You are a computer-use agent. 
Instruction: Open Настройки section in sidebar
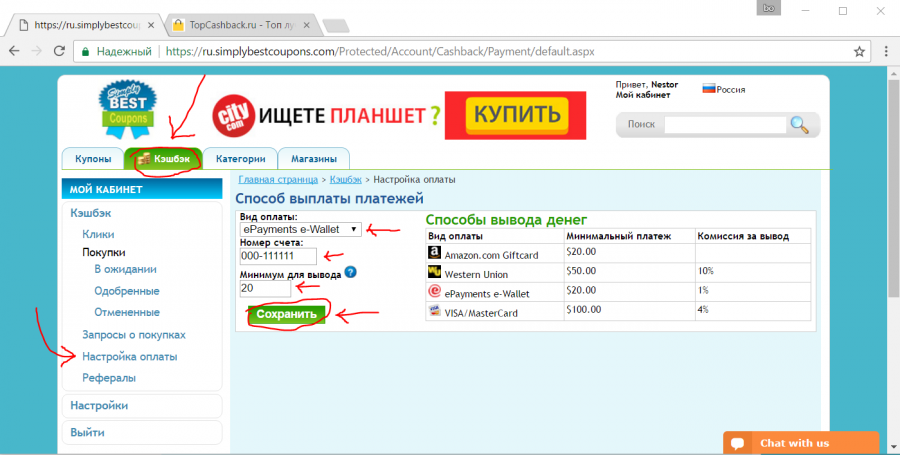pos(99,406)
